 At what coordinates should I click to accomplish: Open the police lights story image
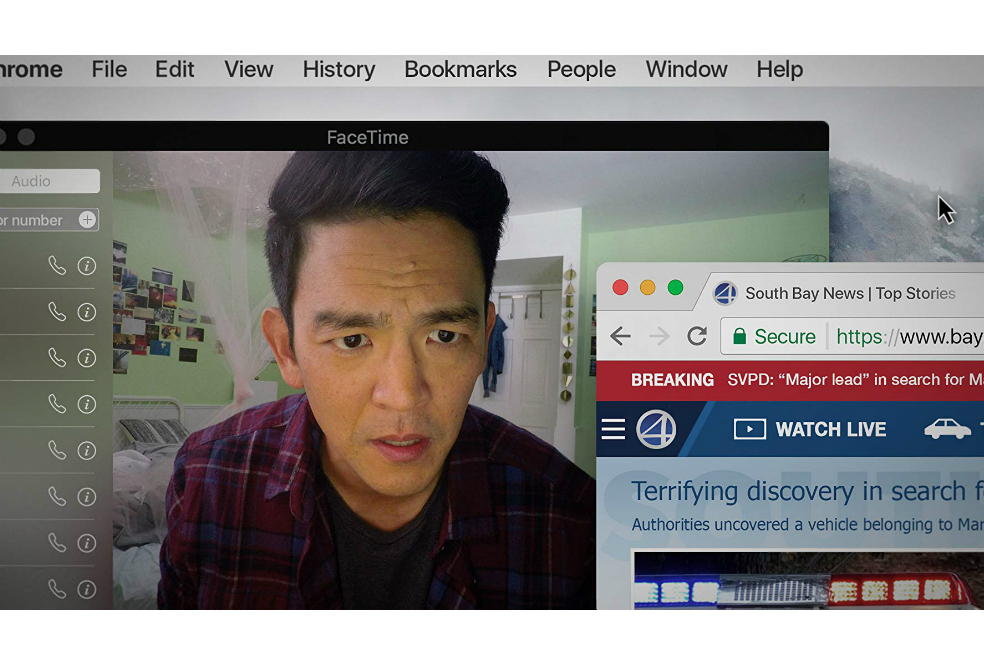pyautogui.click(x=809, y=581)
